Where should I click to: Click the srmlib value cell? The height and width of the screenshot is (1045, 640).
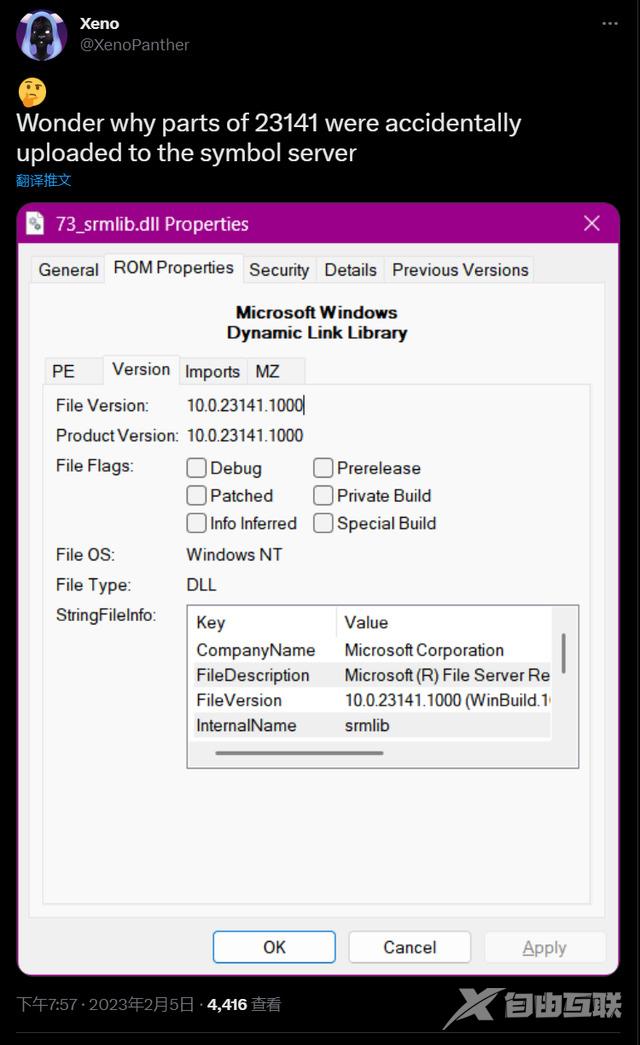pos(367,726)
